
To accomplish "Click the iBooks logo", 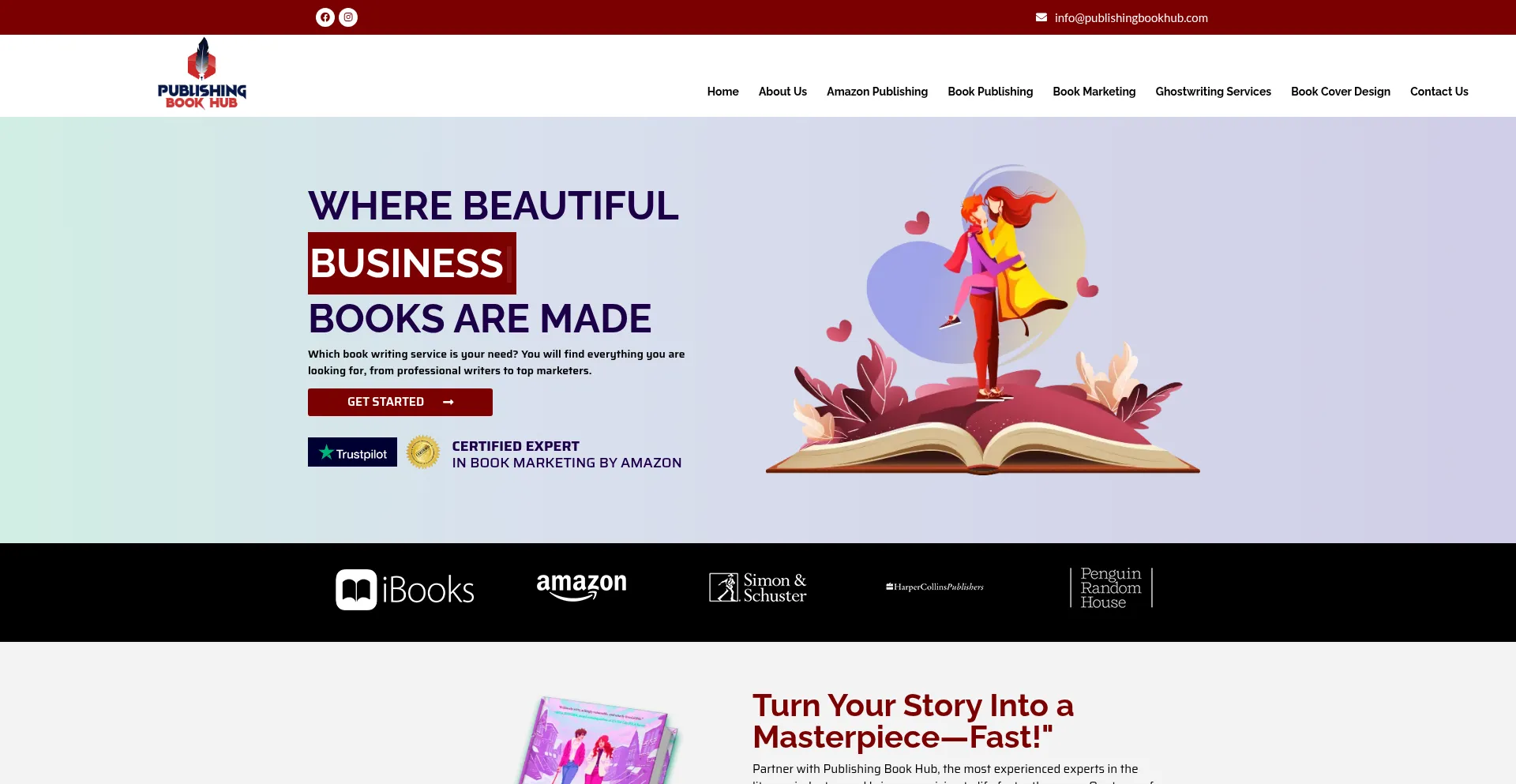I will pos(405,590).
